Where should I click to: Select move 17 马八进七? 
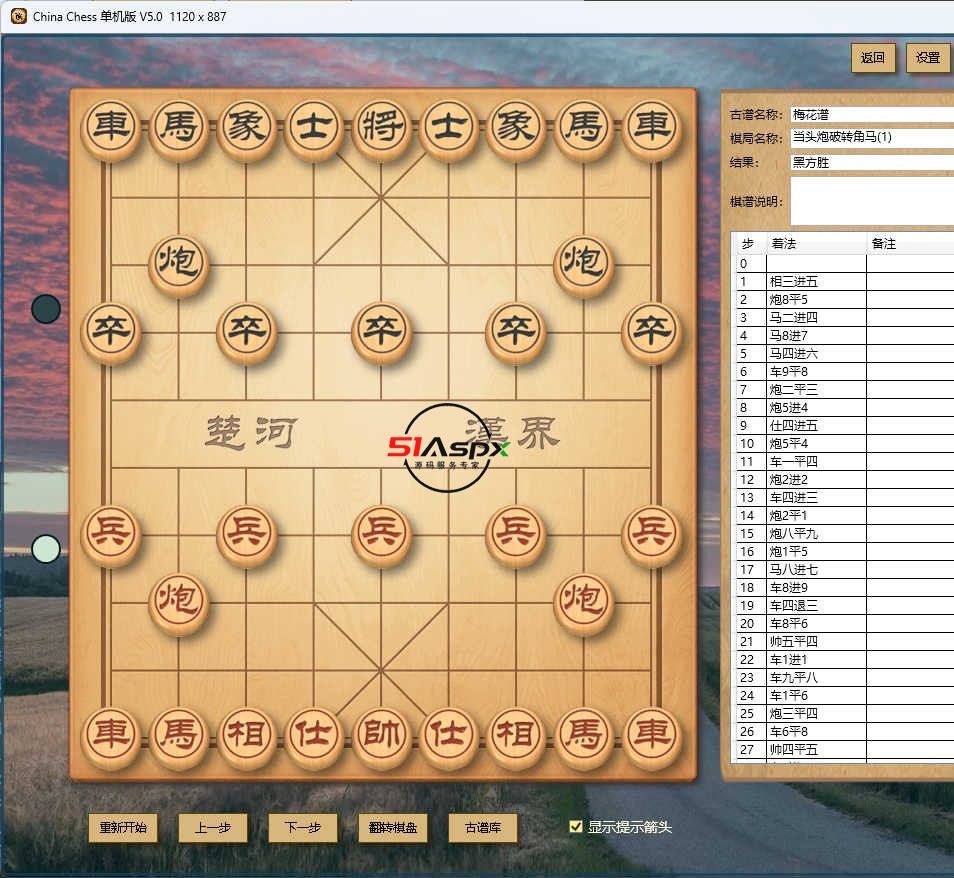point(845,570)
